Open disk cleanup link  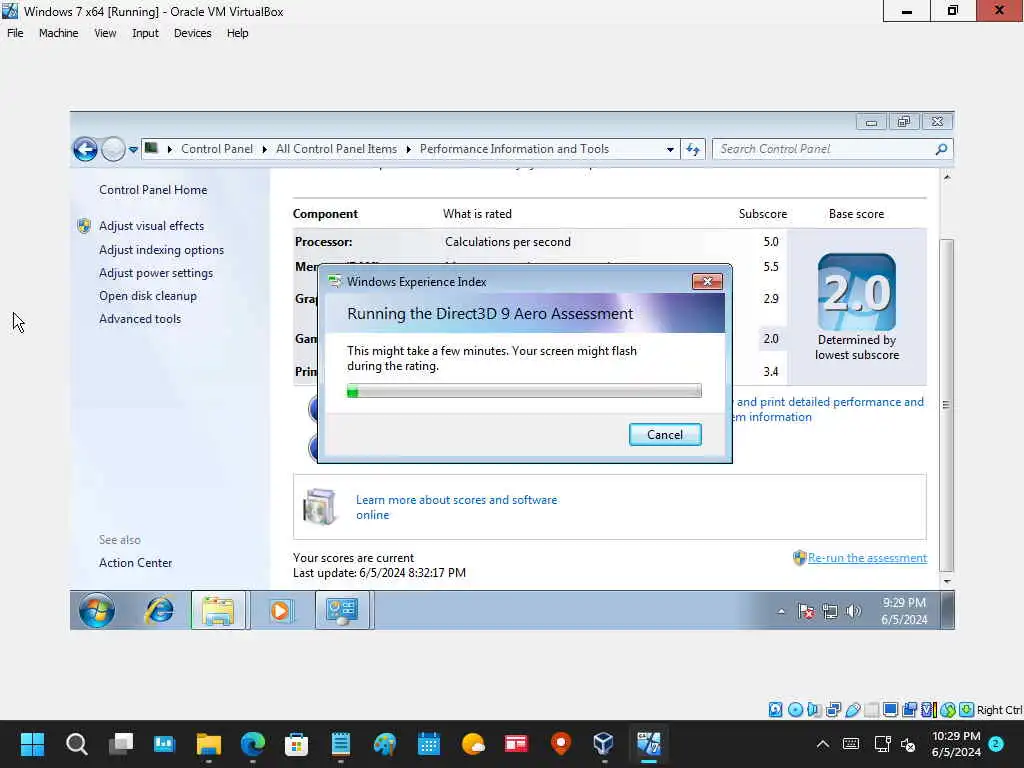coord(148,296)
